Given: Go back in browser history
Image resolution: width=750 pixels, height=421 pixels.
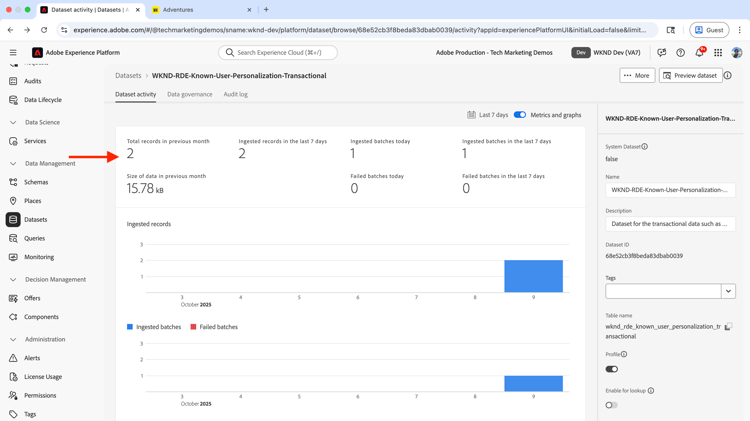Looking at the screenshot, I should (11, 30).
